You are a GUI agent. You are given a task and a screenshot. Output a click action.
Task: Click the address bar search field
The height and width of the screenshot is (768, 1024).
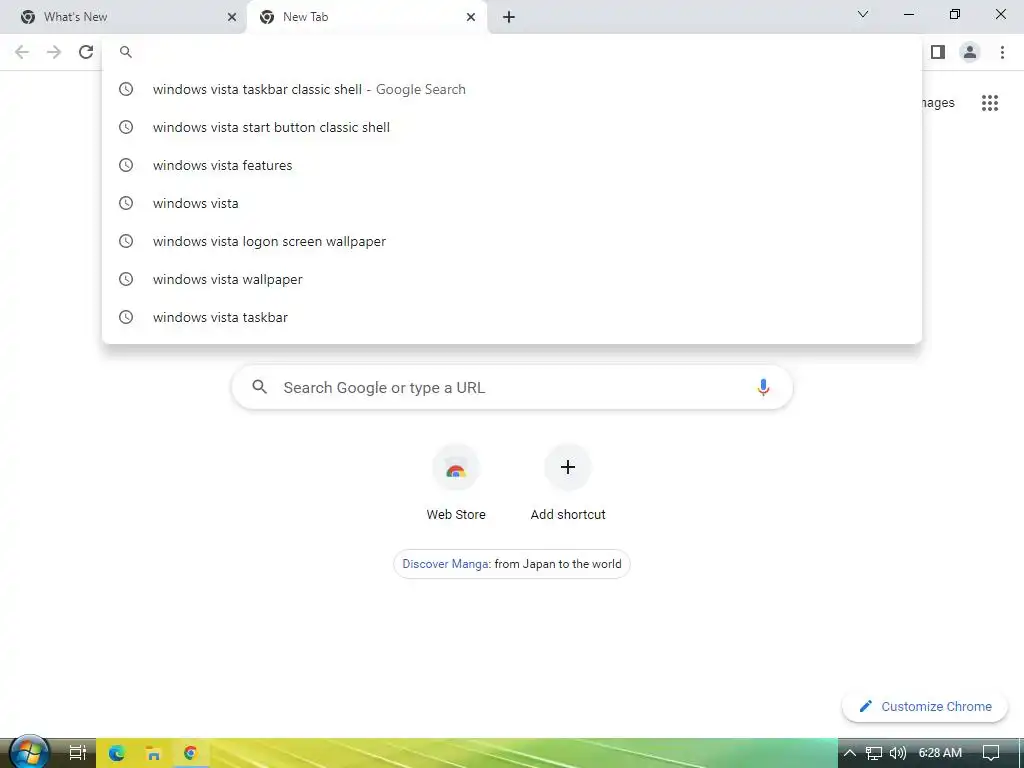click(511, 52)
